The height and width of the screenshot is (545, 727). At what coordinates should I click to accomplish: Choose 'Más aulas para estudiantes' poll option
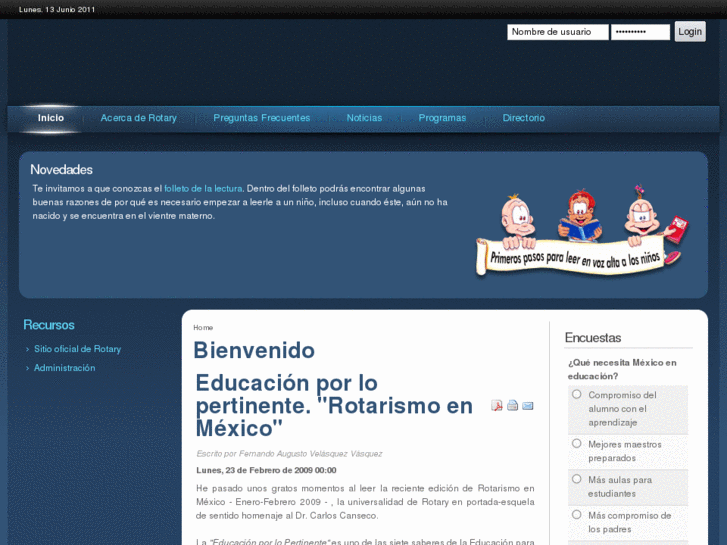click(x=576, y=479)
